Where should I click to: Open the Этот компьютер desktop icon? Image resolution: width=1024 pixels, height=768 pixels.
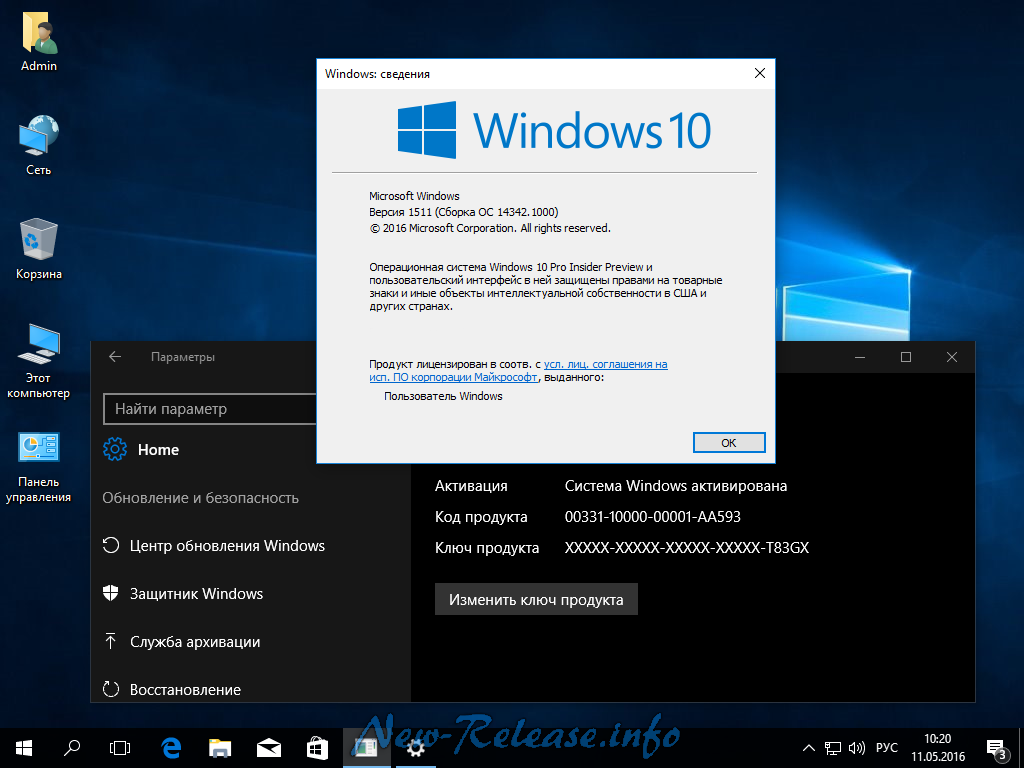[39, 360]
